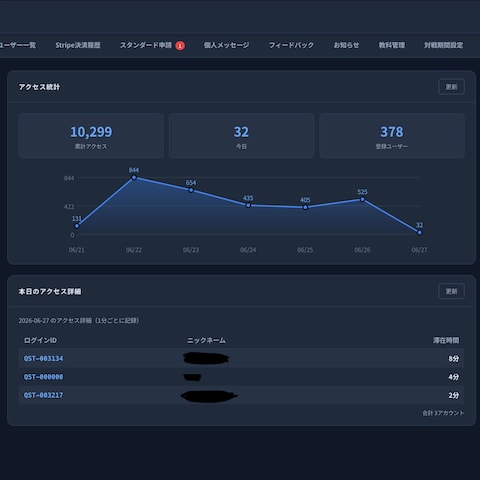Select the 06/22 data point labeled 844
The height and width of the screenshot is (480, 480).
click(x=134, y=178)
